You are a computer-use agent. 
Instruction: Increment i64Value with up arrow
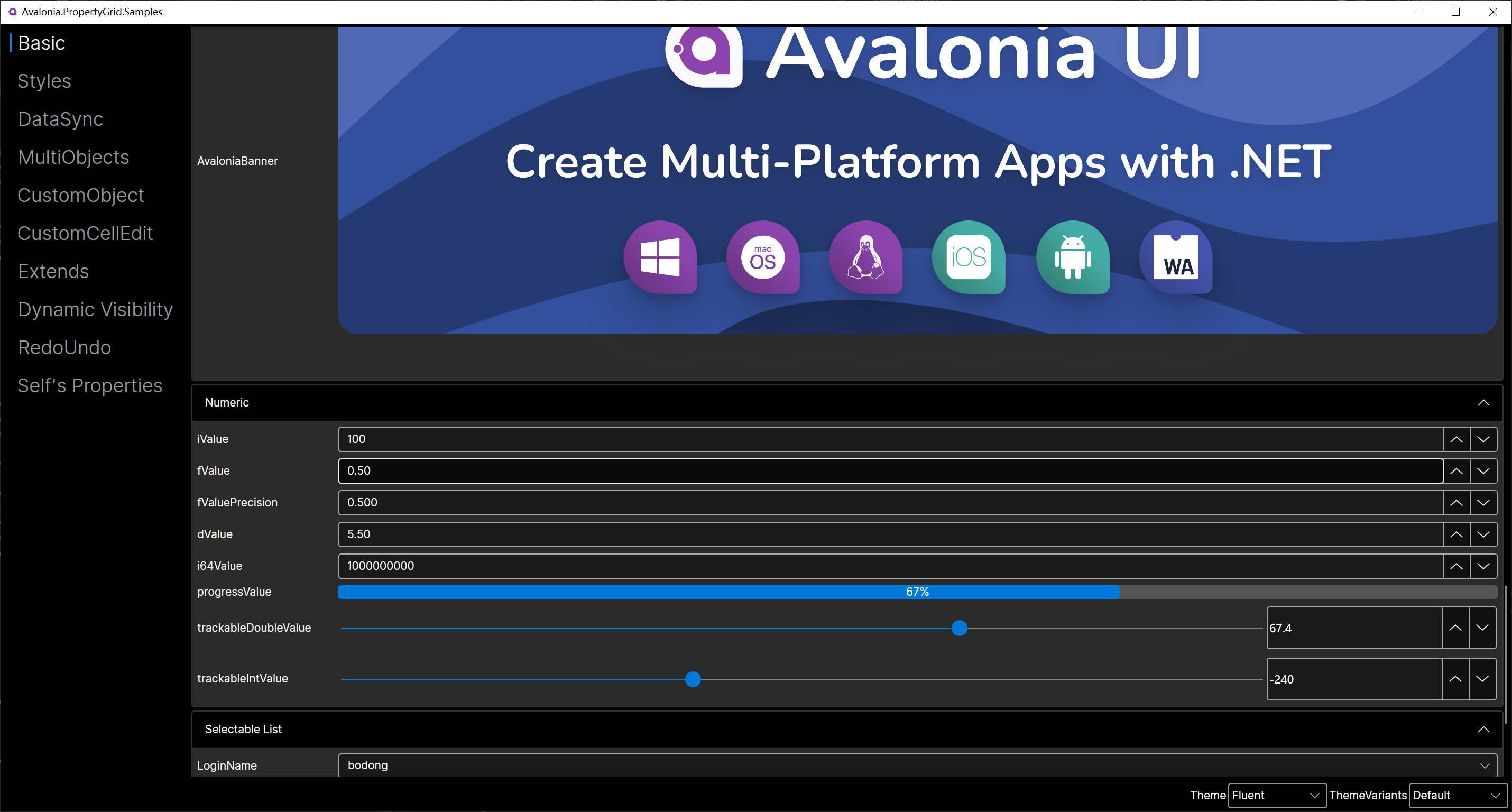pyautogui.click(x=1456, y=566)
